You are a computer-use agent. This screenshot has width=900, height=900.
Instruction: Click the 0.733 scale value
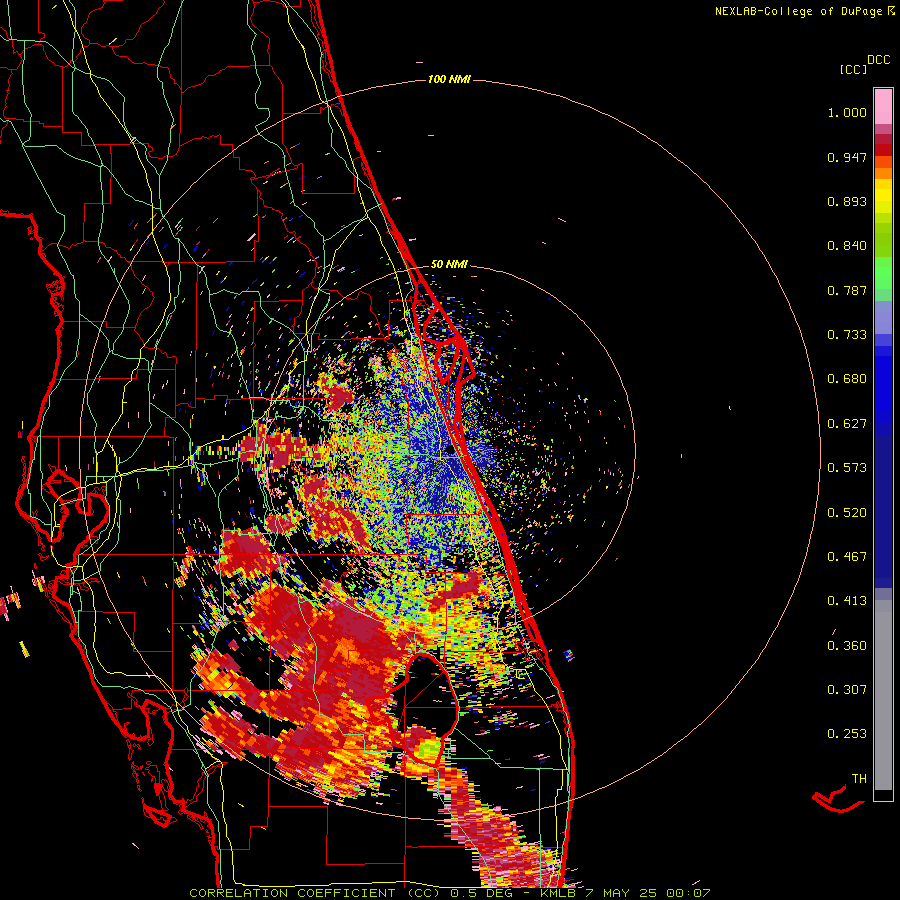tap(847, 335)
